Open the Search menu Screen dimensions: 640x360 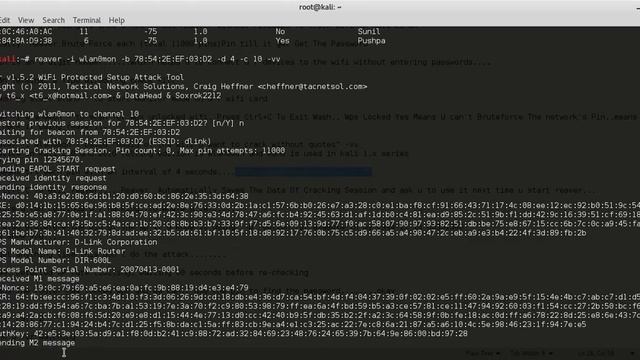[x=53, y=20]
